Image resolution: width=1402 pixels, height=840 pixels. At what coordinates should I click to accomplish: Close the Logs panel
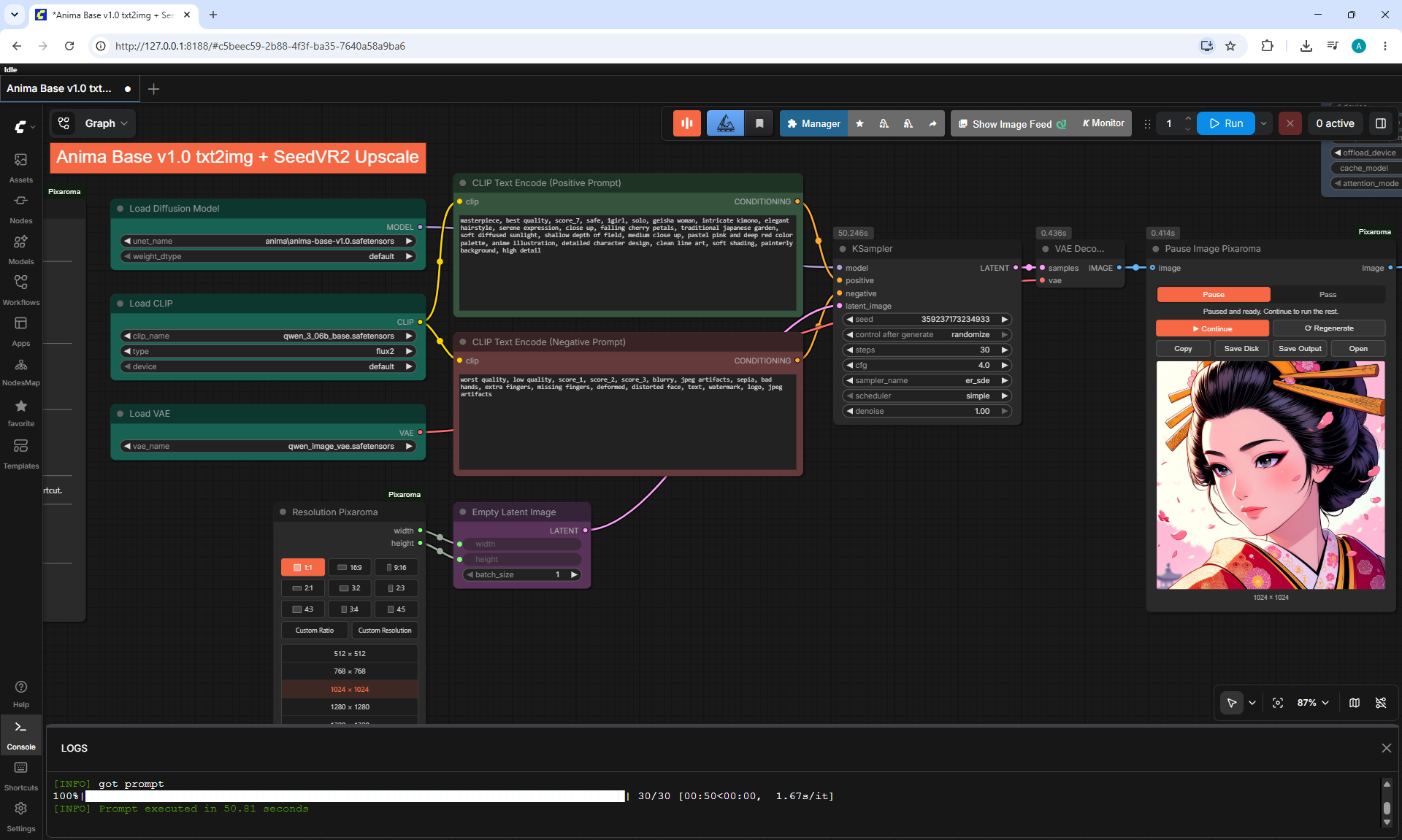1387,748
